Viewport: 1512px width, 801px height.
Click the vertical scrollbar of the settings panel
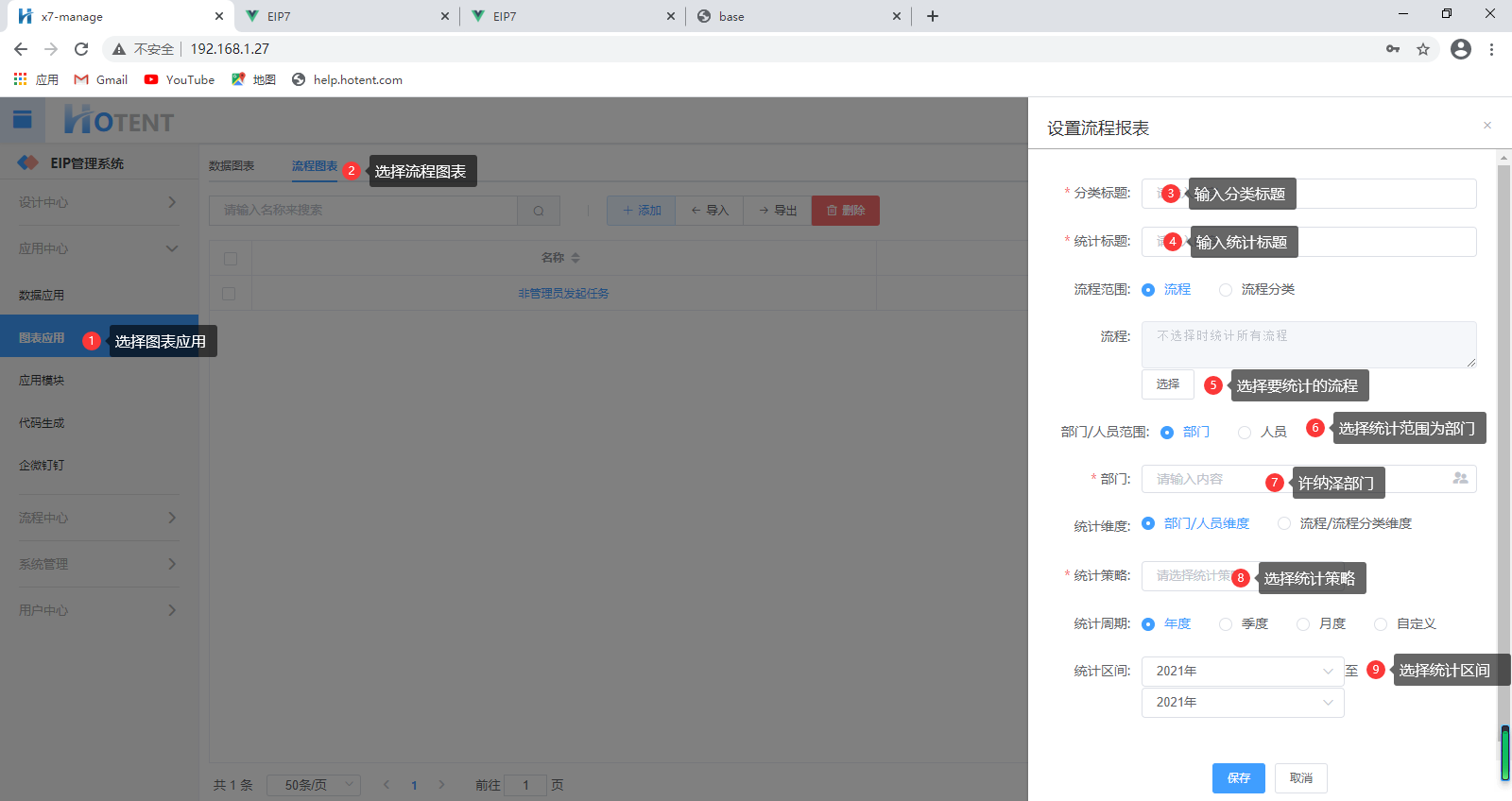[1503, 472]
